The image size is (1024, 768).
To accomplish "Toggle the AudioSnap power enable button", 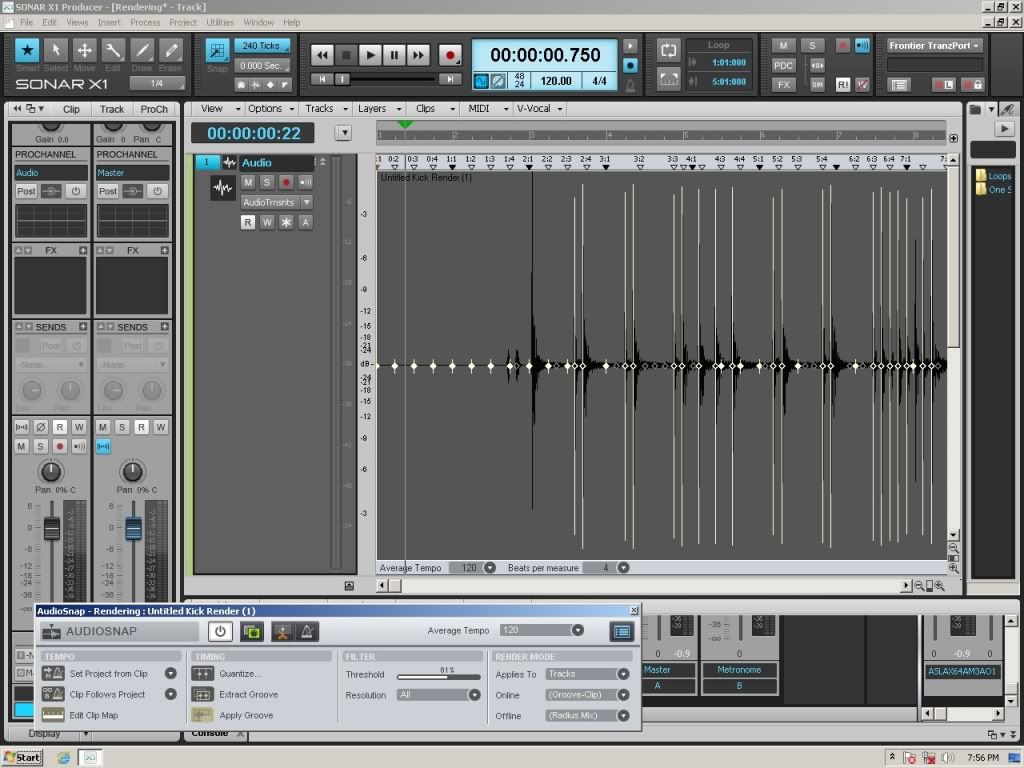I will click(x=220, y=631).
